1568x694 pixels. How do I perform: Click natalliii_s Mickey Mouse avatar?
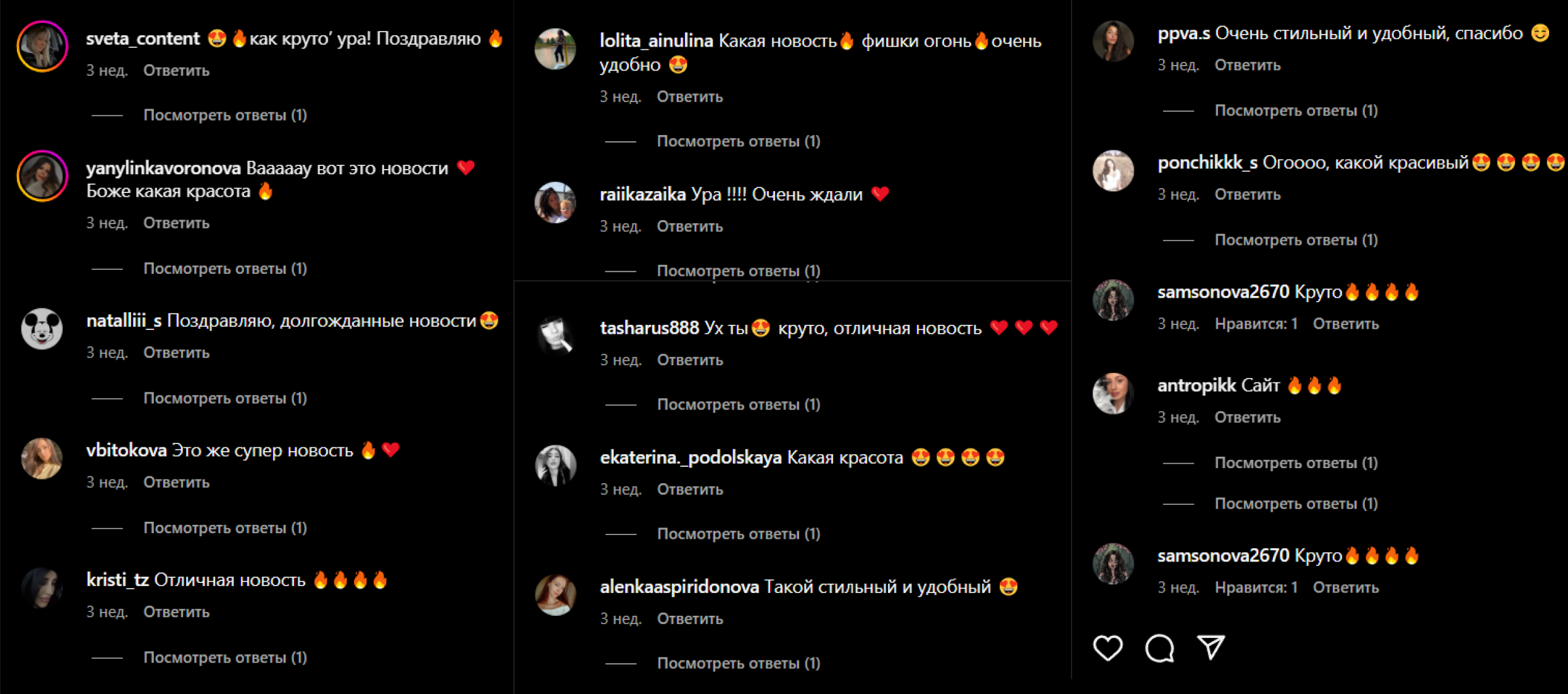42,328
